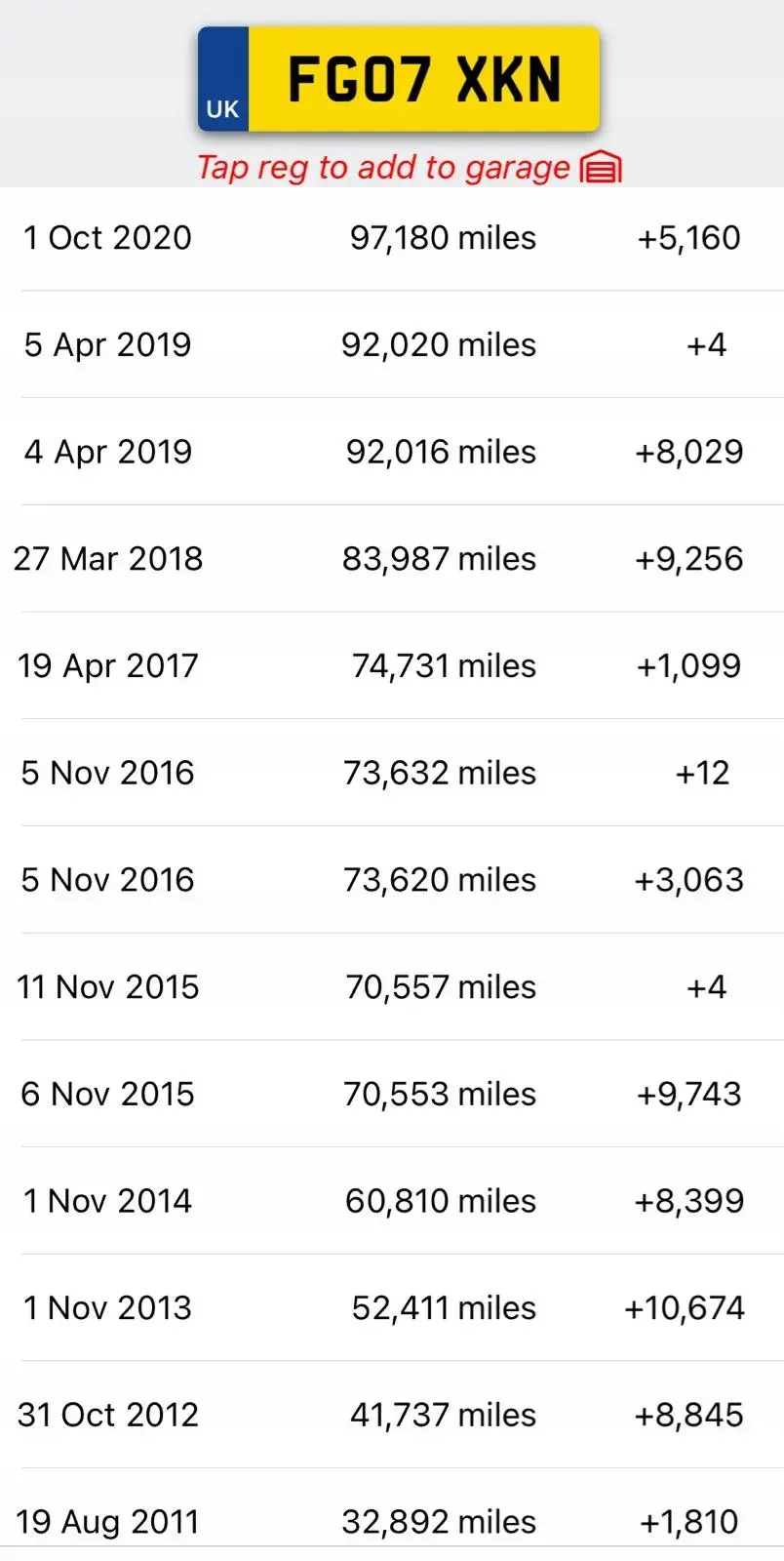This screenshot has height=1561, width=784.
Task: Select the +12 mileage difference value
Action: pos(702,773)
